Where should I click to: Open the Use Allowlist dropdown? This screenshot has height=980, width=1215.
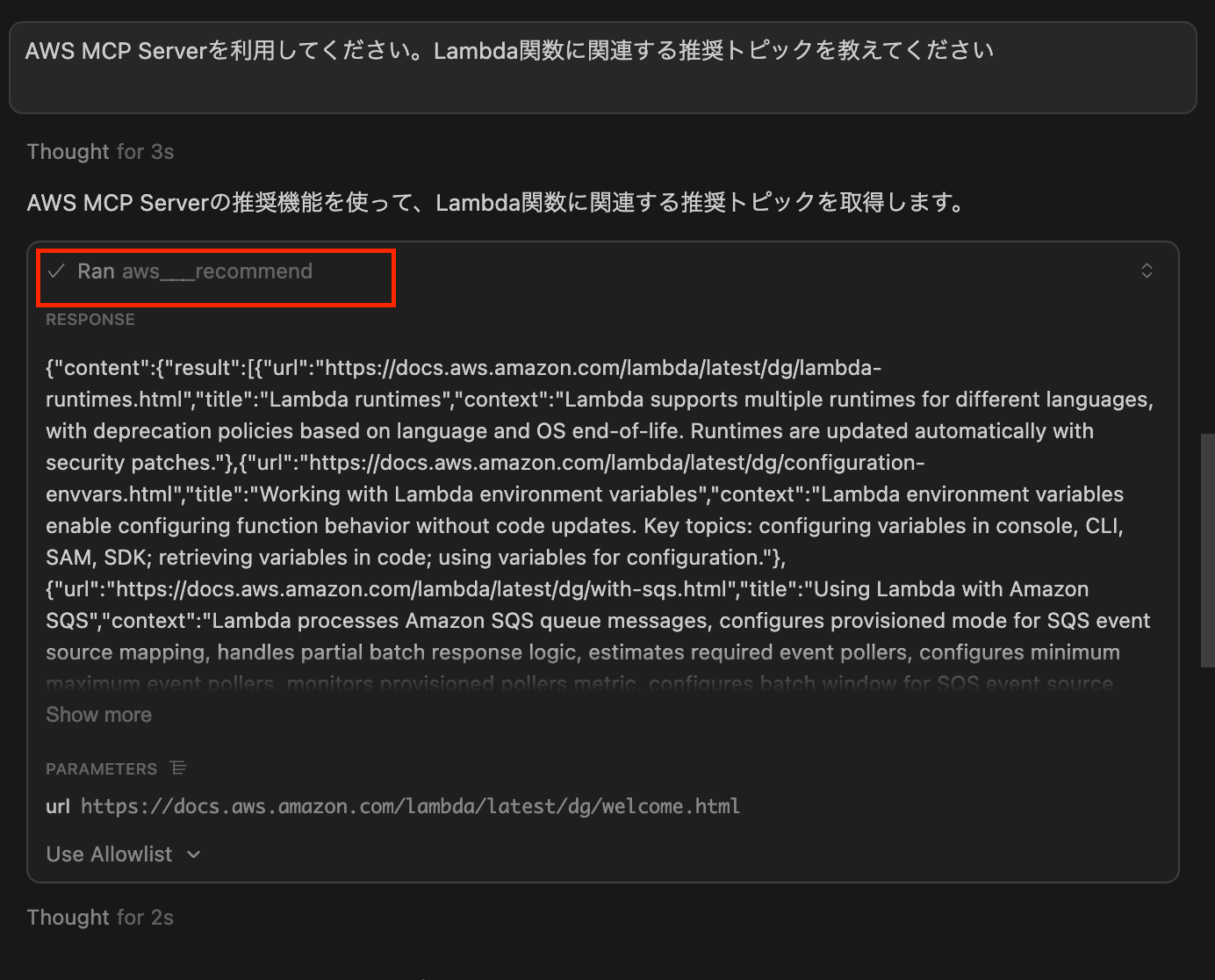pyautogui.click(x=124, y=854)
